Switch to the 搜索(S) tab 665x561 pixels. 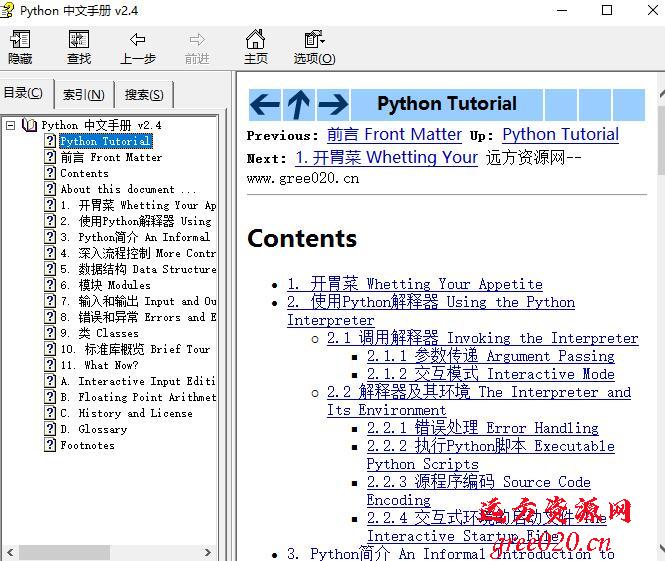(144, 95)
